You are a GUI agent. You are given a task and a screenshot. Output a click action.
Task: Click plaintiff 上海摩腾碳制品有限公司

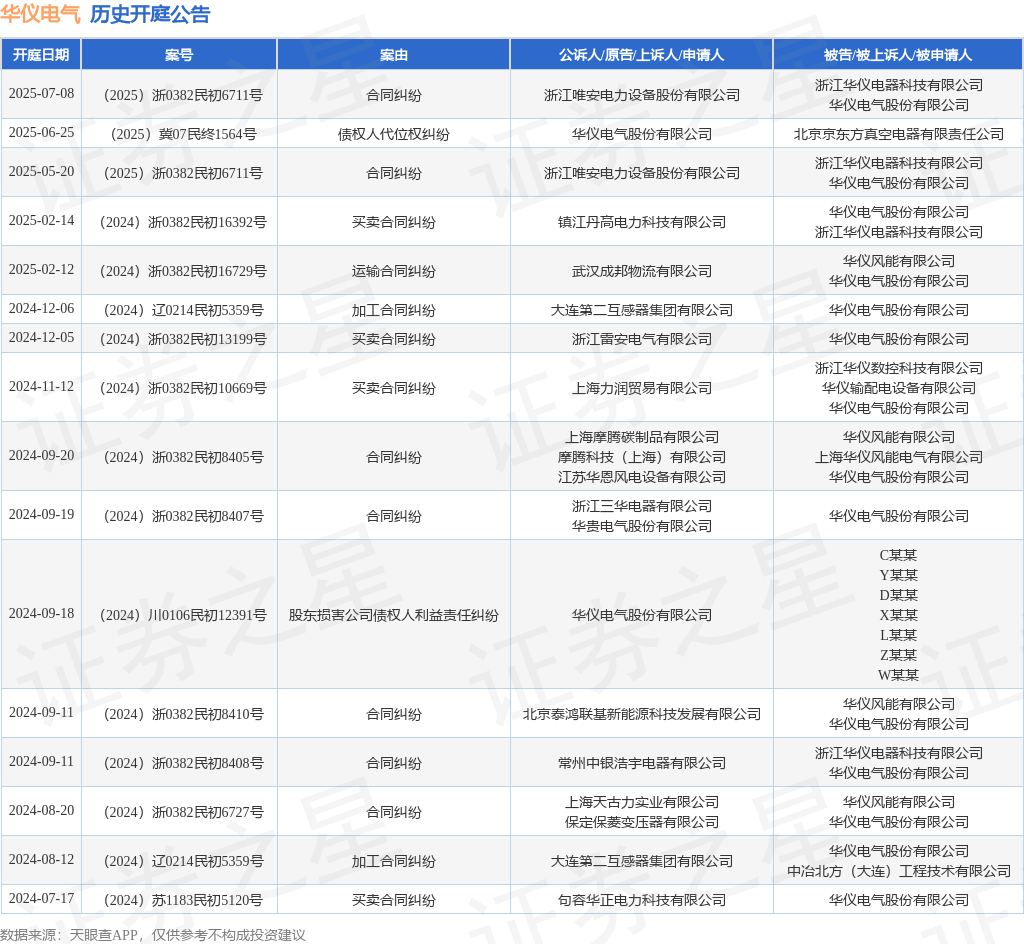point(641,437)
